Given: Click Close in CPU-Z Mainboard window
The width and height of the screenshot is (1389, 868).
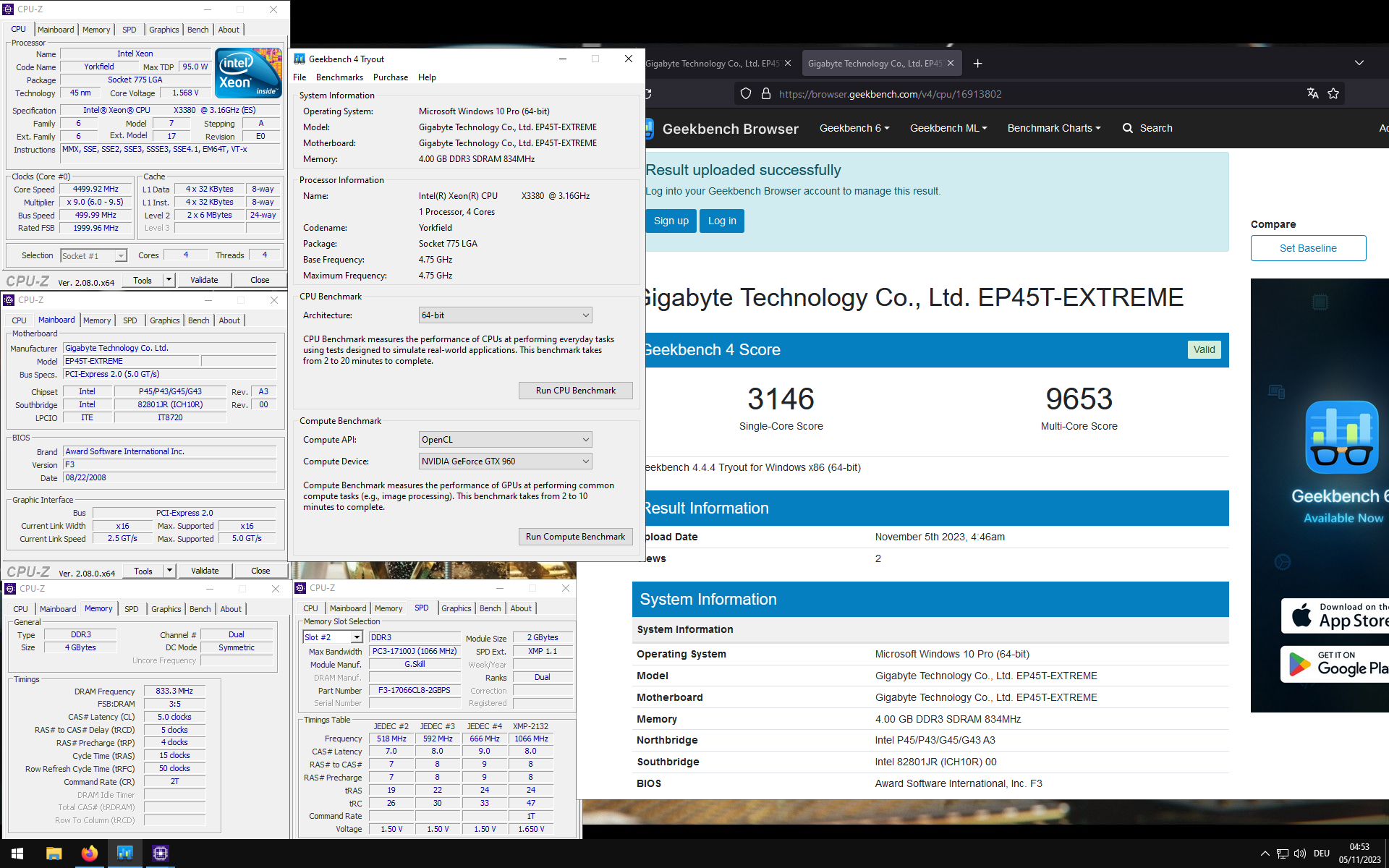Looking at the screenshot, I should pos(260,571).
